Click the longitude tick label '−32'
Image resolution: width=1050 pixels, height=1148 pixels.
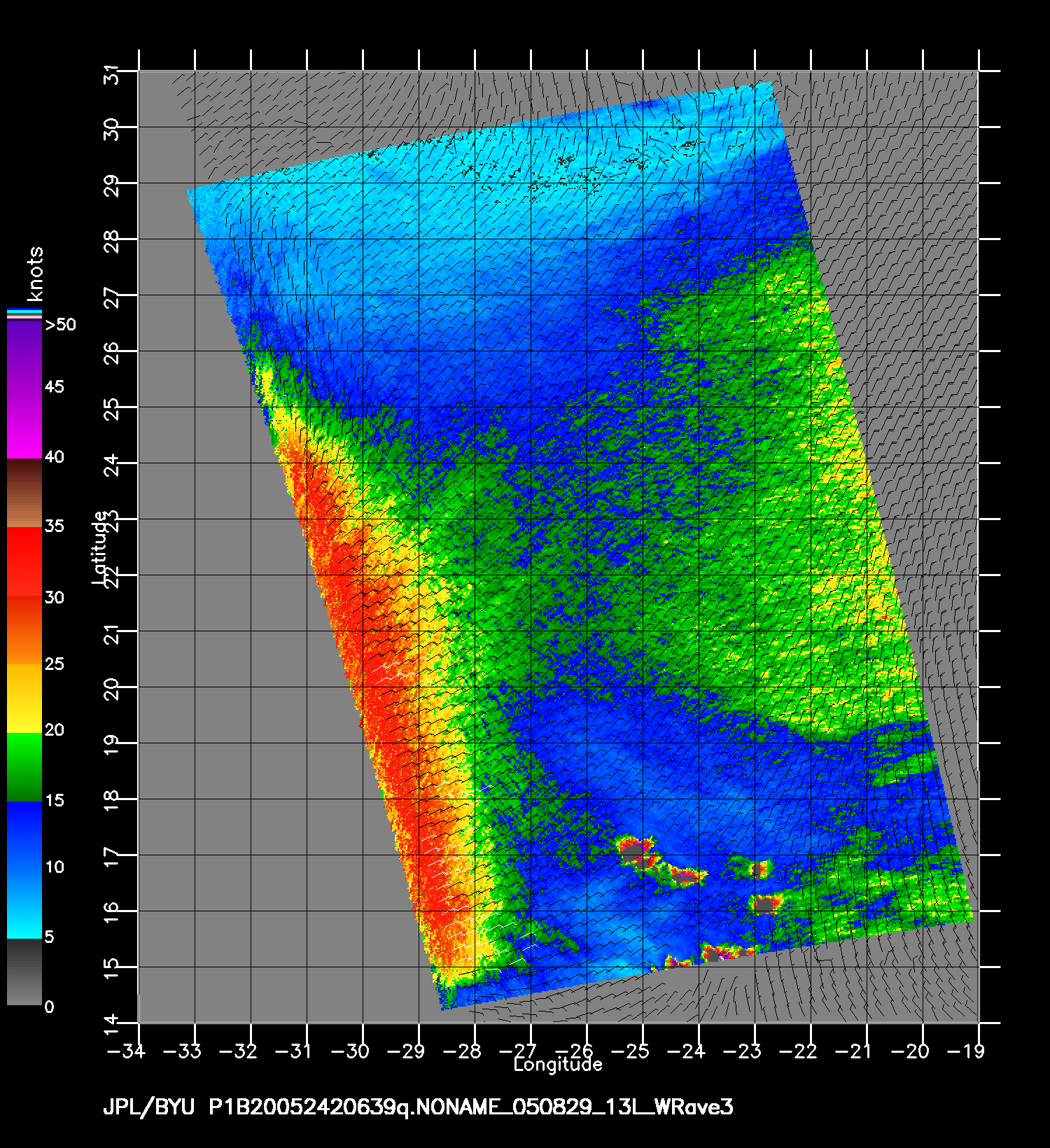(238, 1051)
